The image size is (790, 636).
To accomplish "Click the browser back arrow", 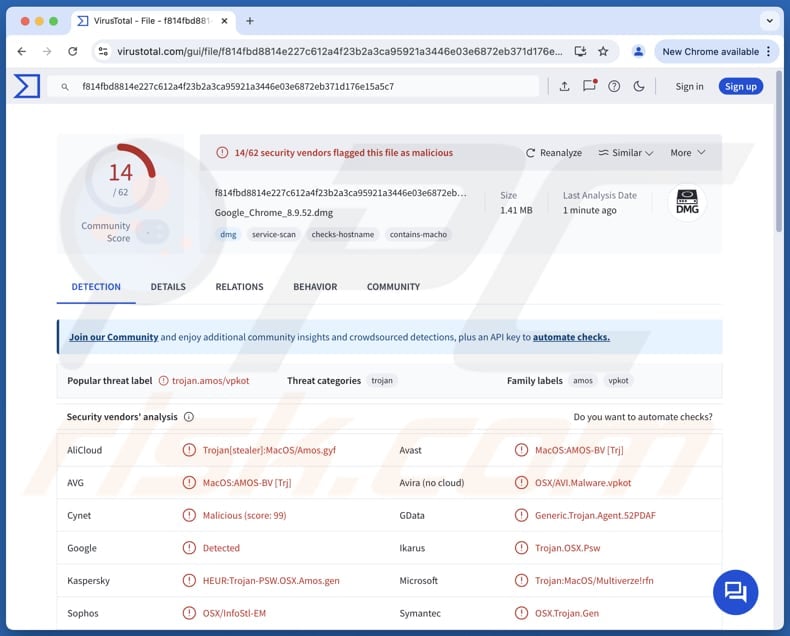I will point(22,51).
